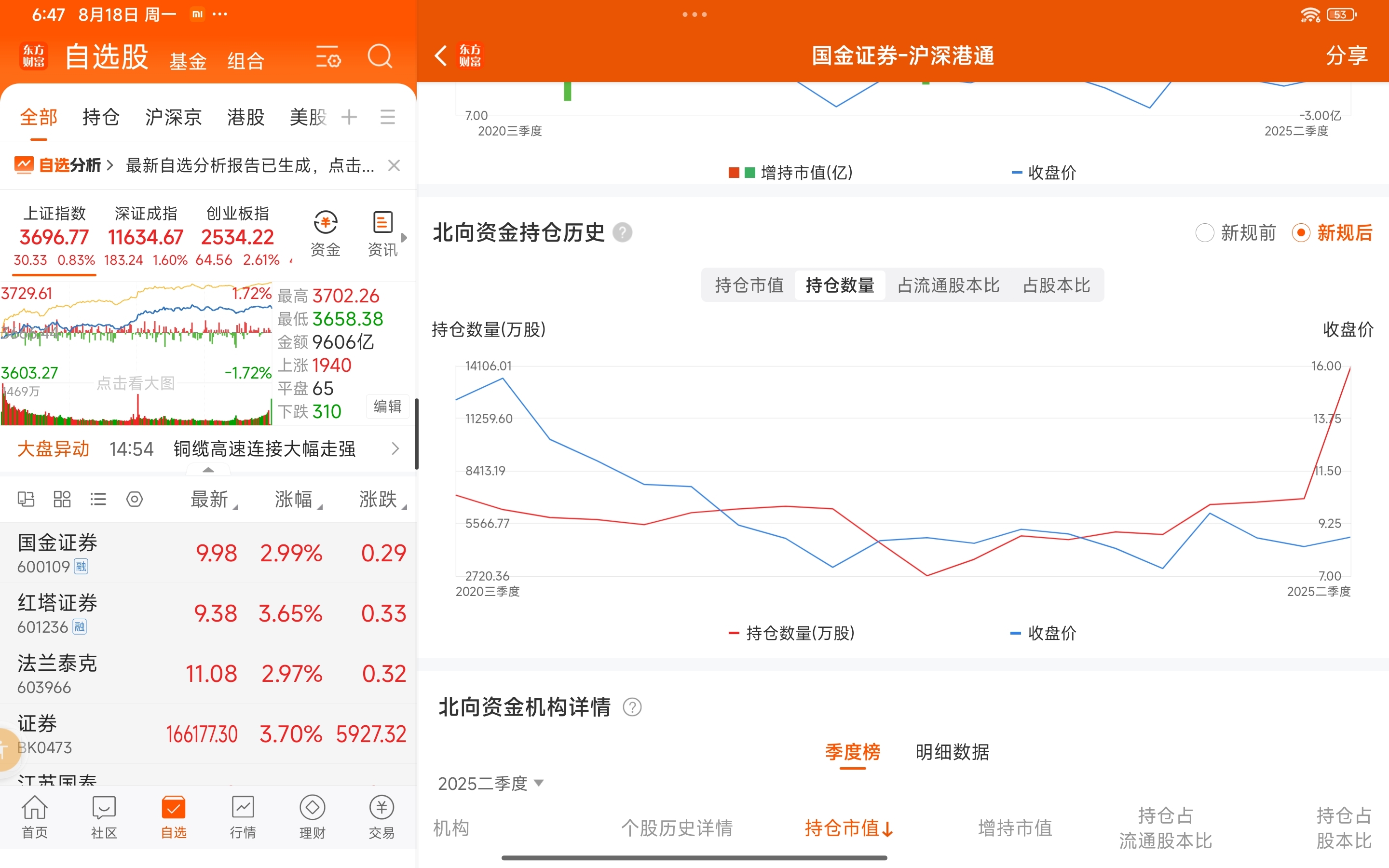
Task: Open the 理财 wealth tab
Action: [312, 817]
